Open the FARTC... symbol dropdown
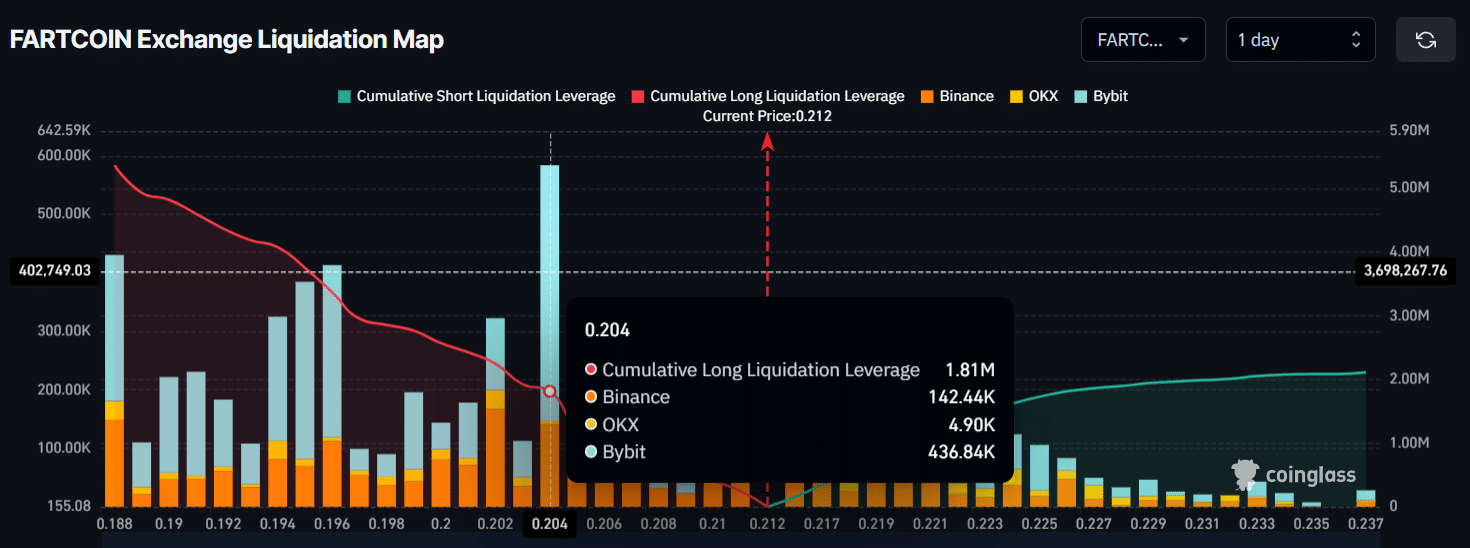The image size is (1470, 548). [1143, 40]
